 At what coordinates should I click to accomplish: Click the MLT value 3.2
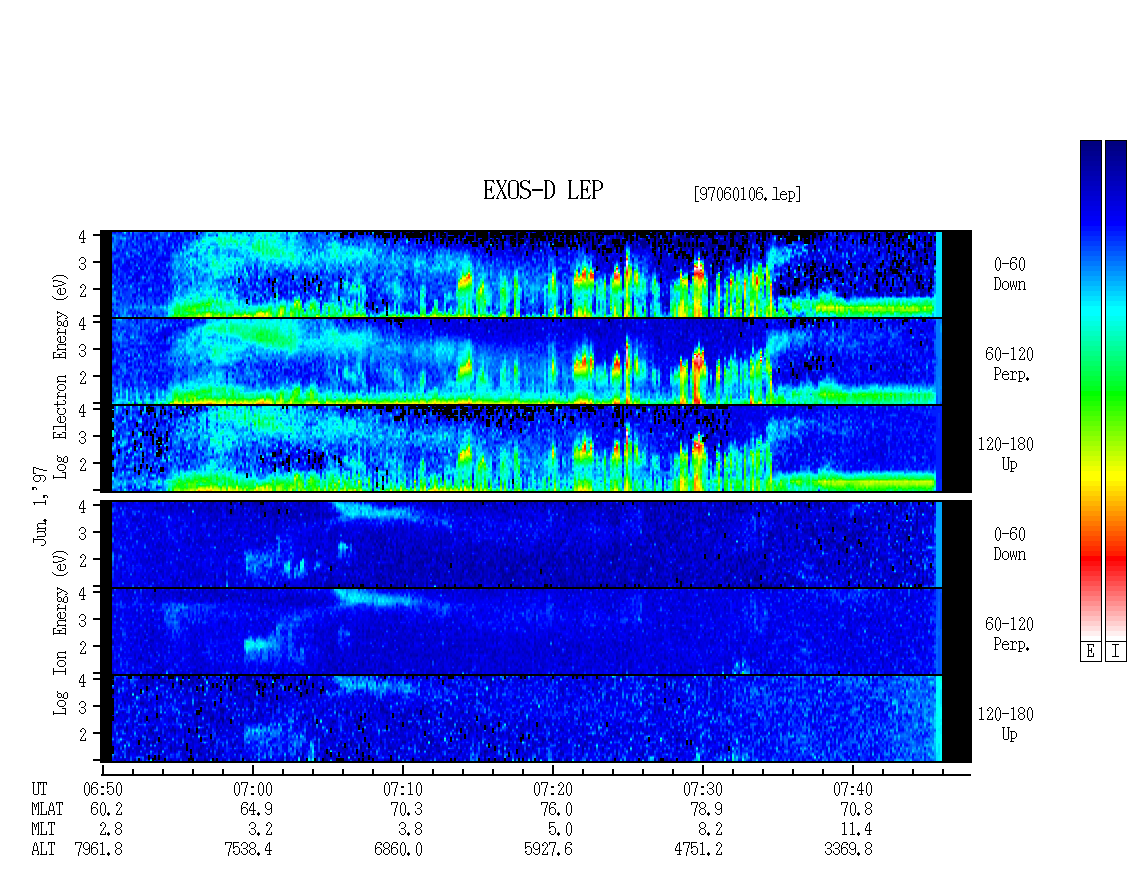tap(260, 830)
